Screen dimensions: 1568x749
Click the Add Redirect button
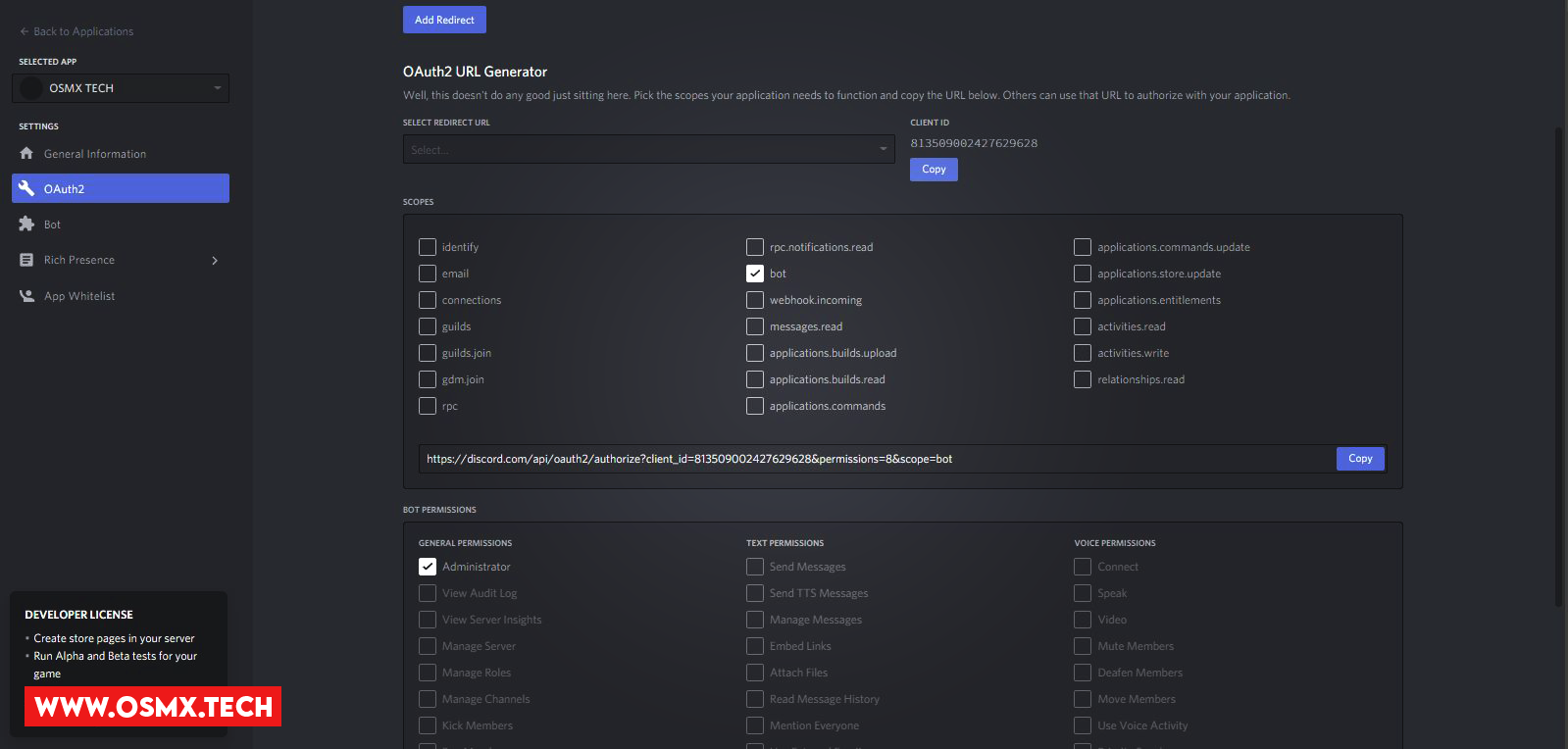click(x=444, y=20)
